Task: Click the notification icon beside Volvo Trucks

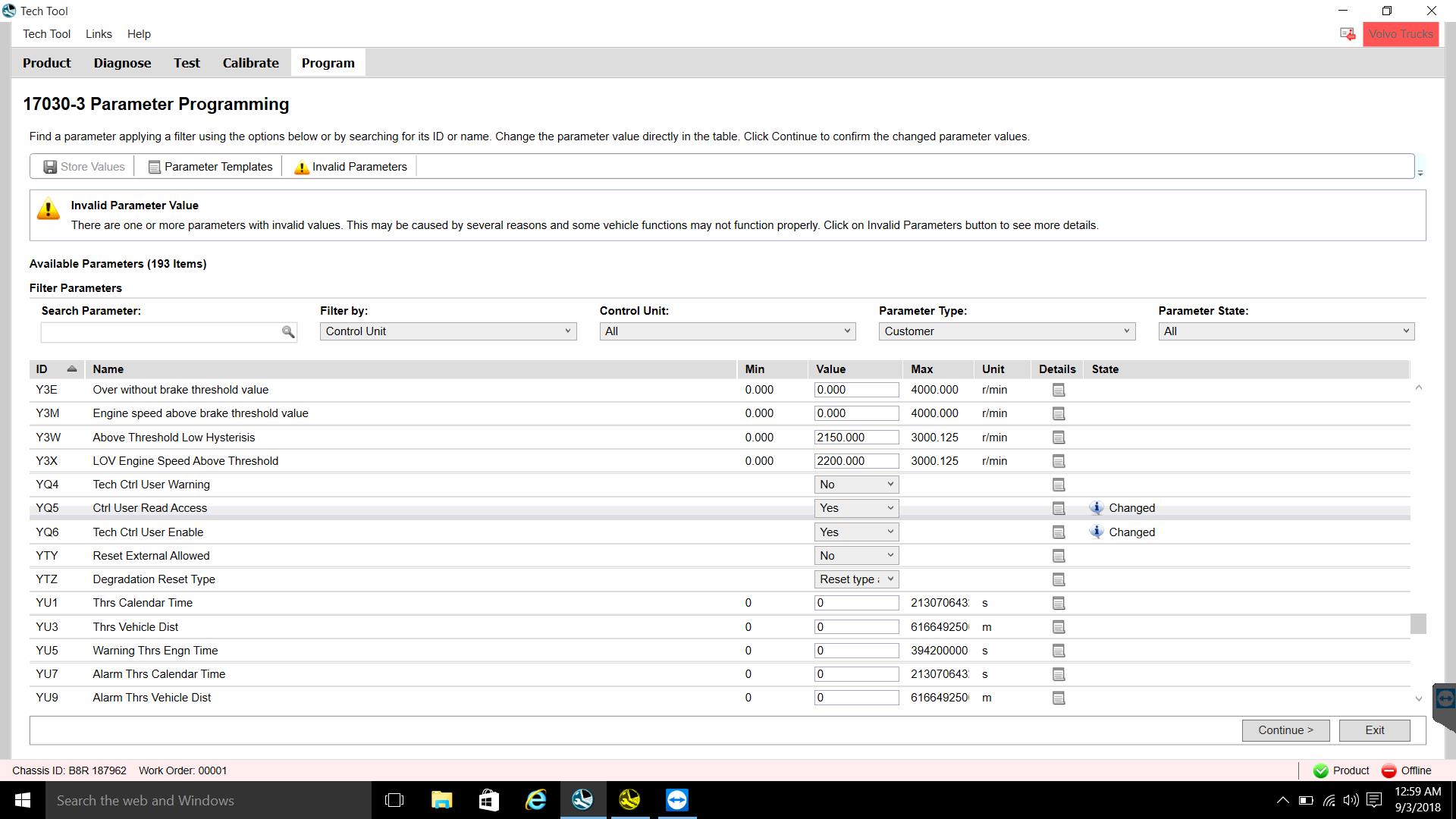Action: [x=1348, y=34]
